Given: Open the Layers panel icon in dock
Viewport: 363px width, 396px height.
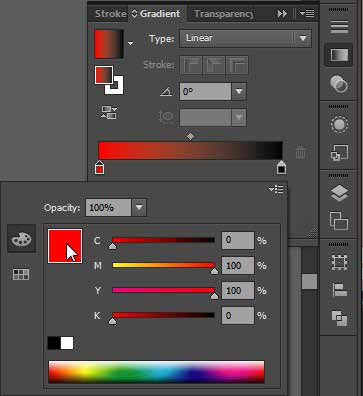Looking at the screenshot, I should coord(339,193).
